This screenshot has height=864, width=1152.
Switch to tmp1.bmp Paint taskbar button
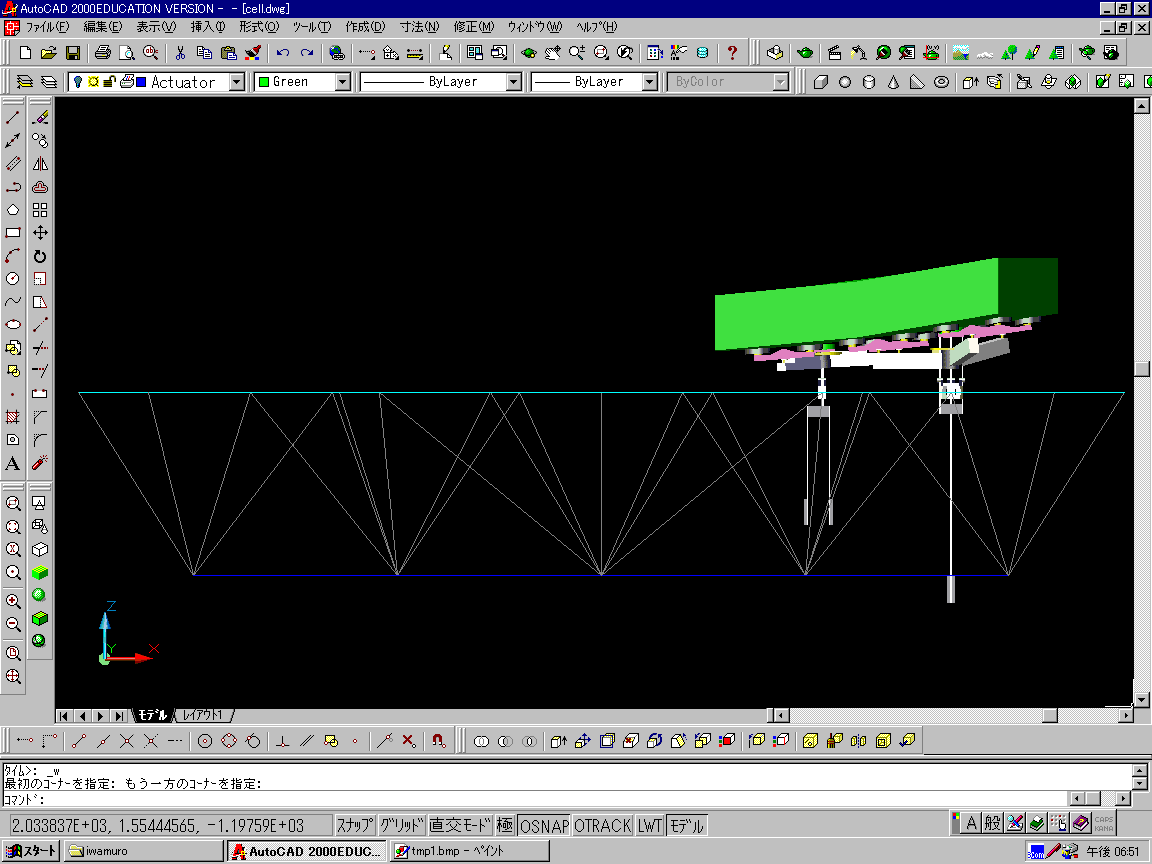[x=469, y=851]
